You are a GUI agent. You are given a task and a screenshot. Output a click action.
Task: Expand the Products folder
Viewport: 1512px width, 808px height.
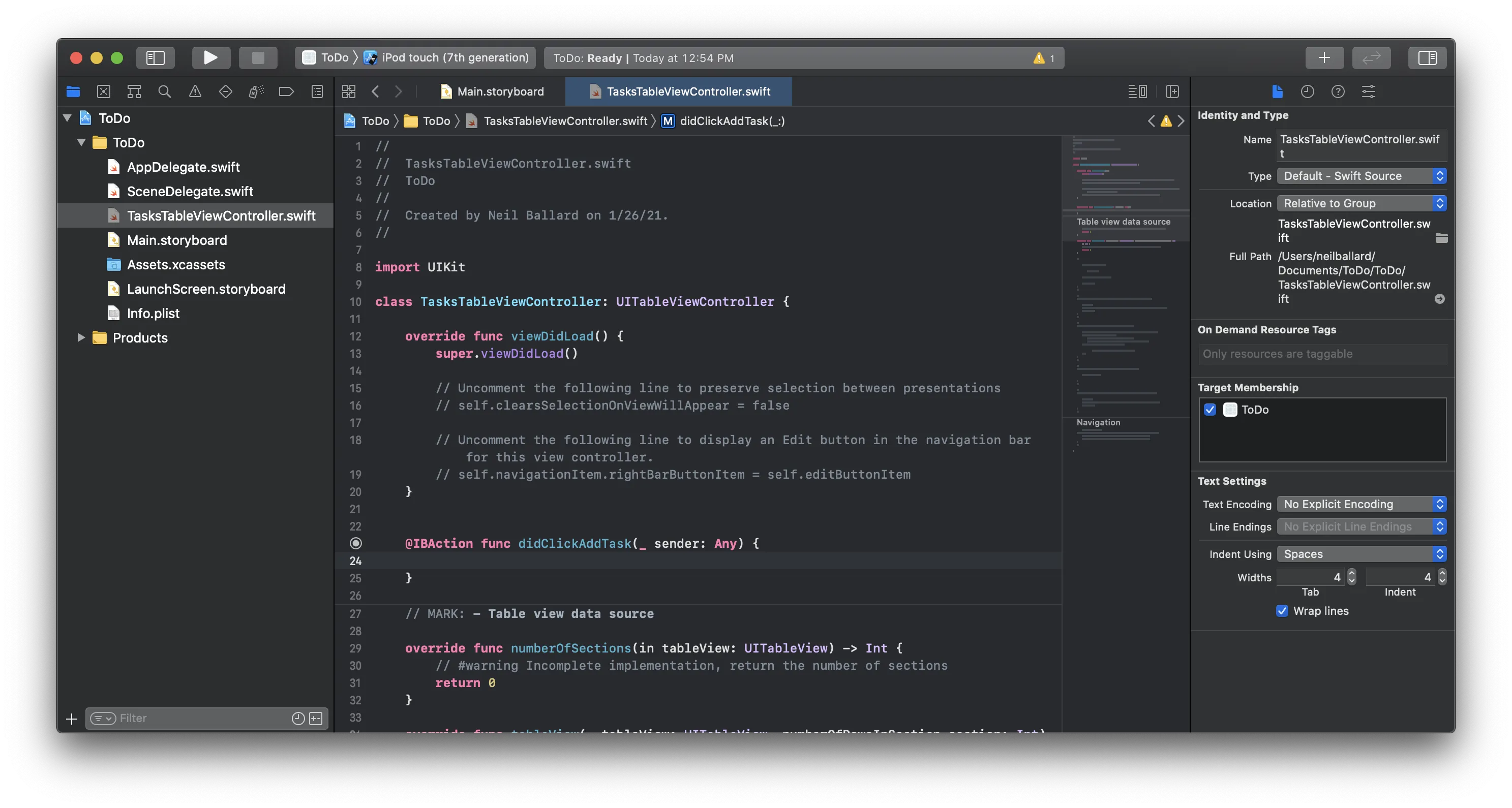81,337
